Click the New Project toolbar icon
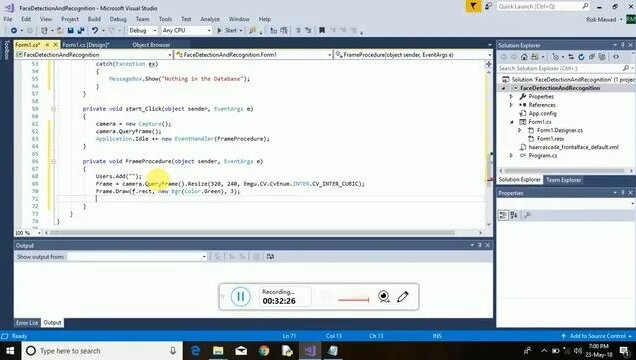636x360 pixels. pos(45,30)
